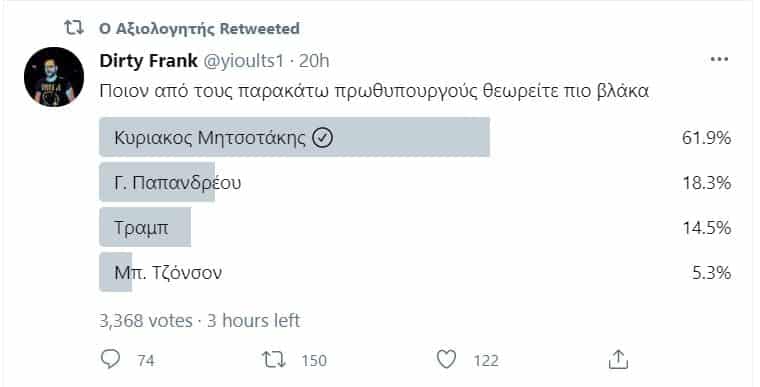The image size is (760, 387).
Task: Open share options via the share icon
Action: coord(618,359)
